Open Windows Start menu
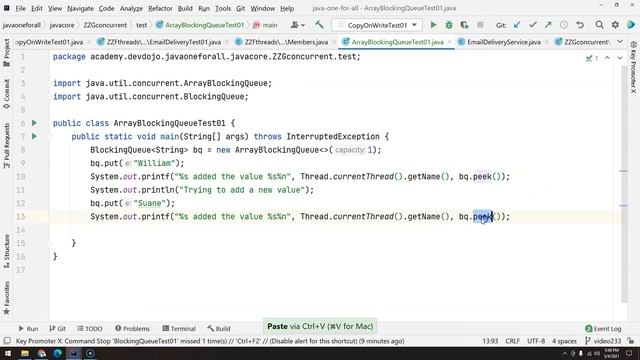The height and width of the screenshot is (360, 640). point(8,353)
